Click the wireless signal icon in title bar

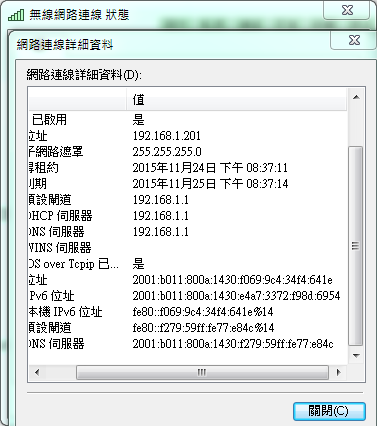tap(16, 15)
